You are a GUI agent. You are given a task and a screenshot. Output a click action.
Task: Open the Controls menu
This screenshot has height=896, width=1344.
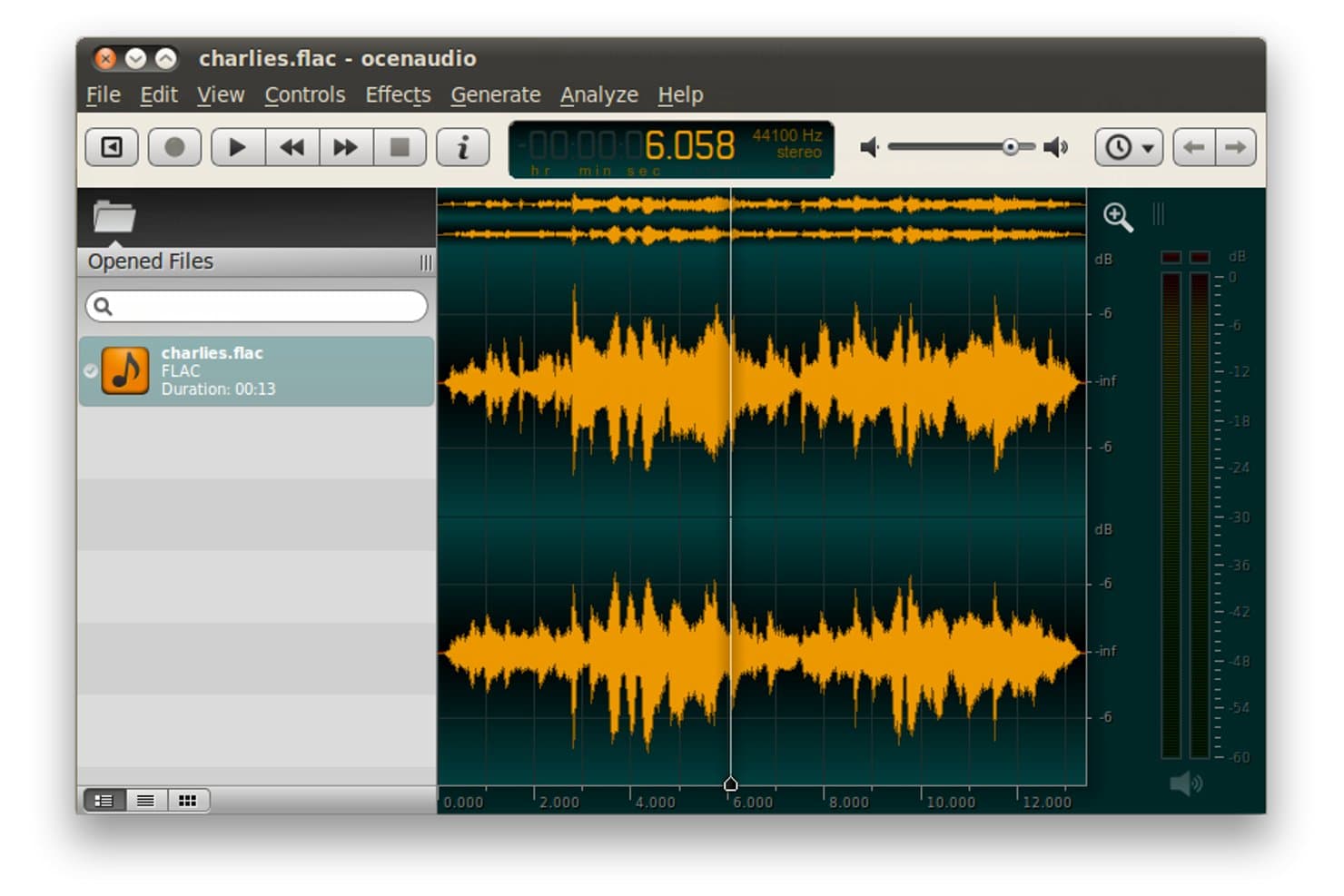coord(305,94)
